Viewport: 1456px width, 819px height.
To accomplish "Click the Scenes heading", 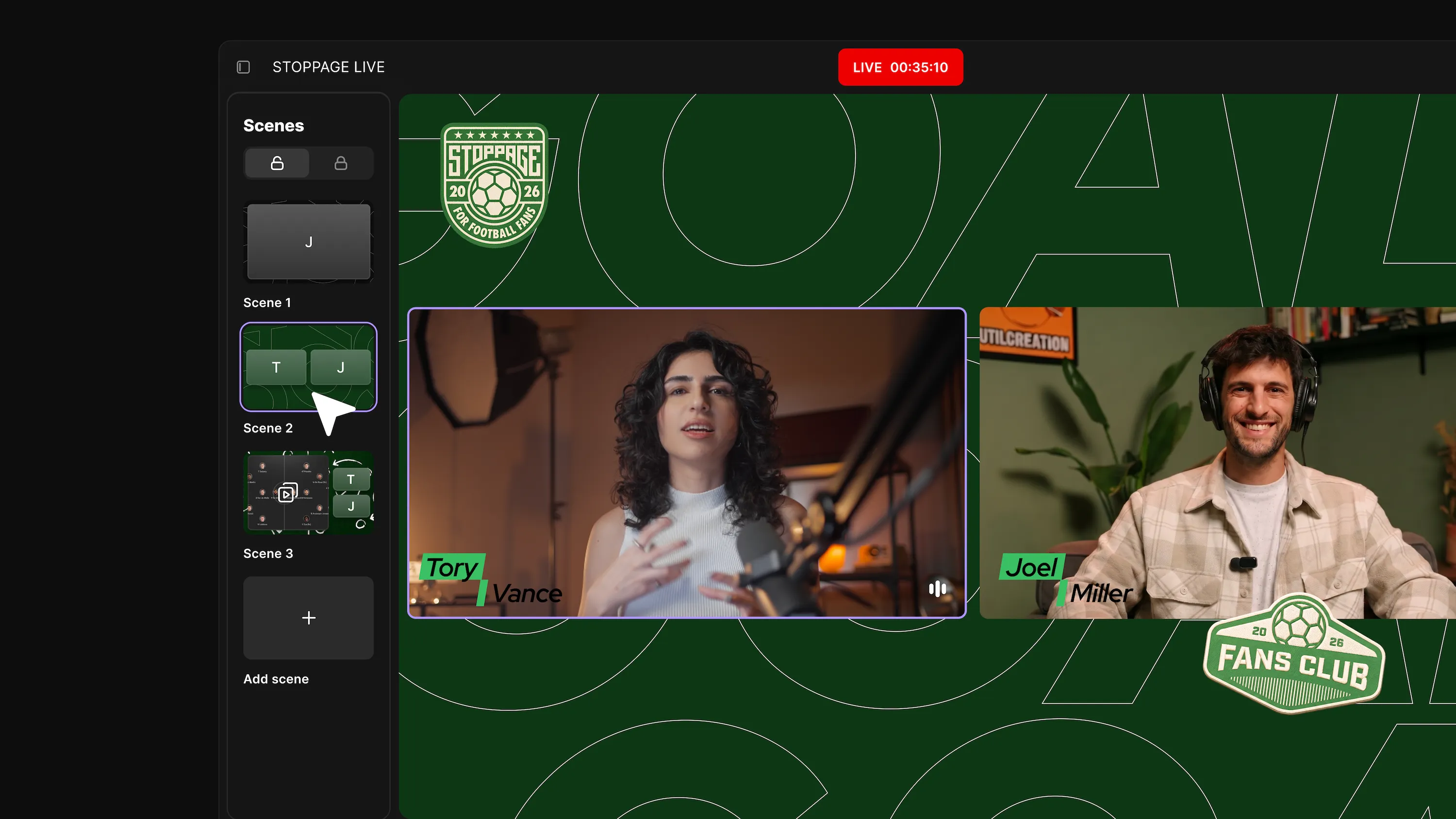I will click(x=274, y=126).
